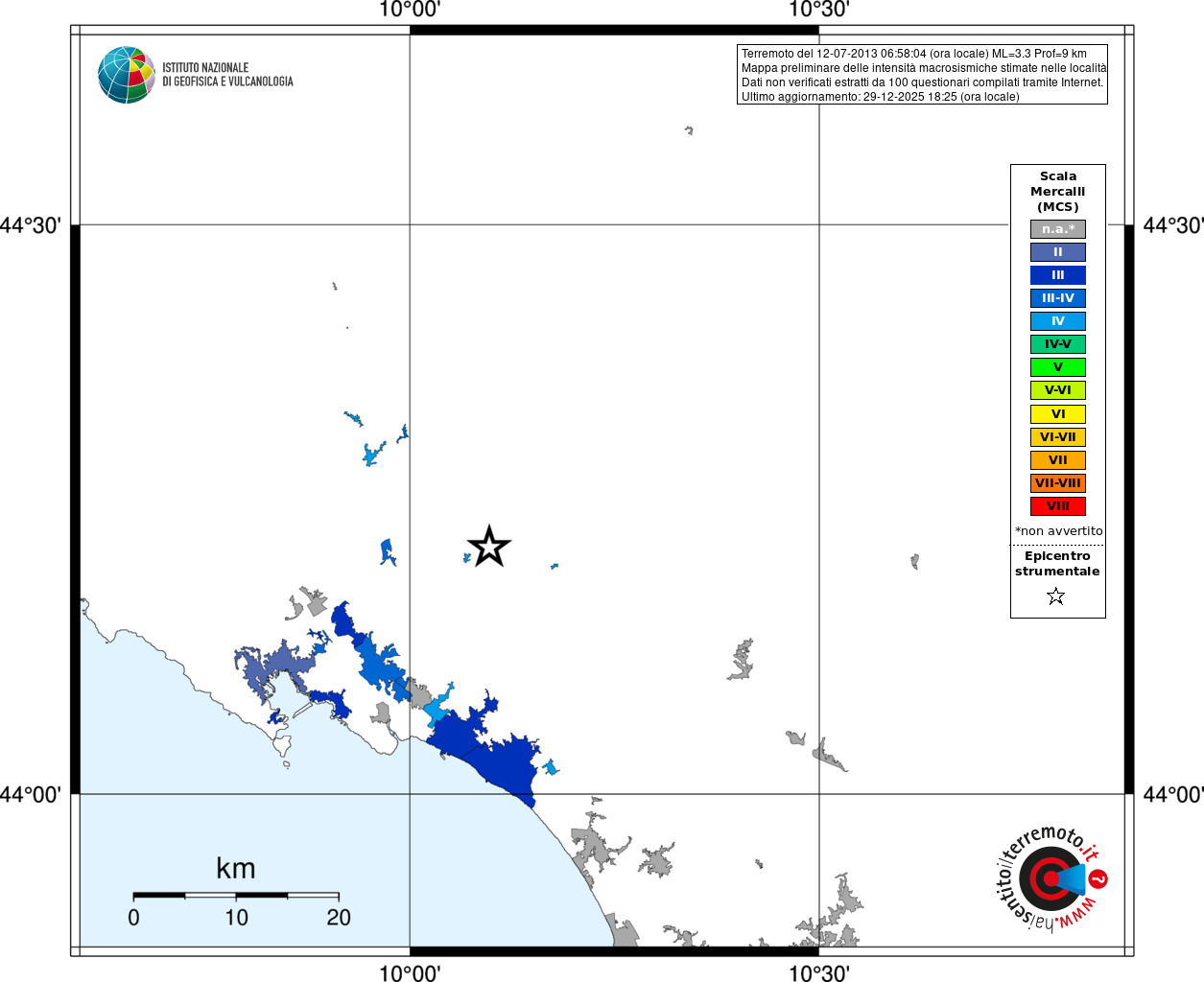Select the III intensity swatch
Screen dimensions: 1204x982
click(x=1058, y=275)
